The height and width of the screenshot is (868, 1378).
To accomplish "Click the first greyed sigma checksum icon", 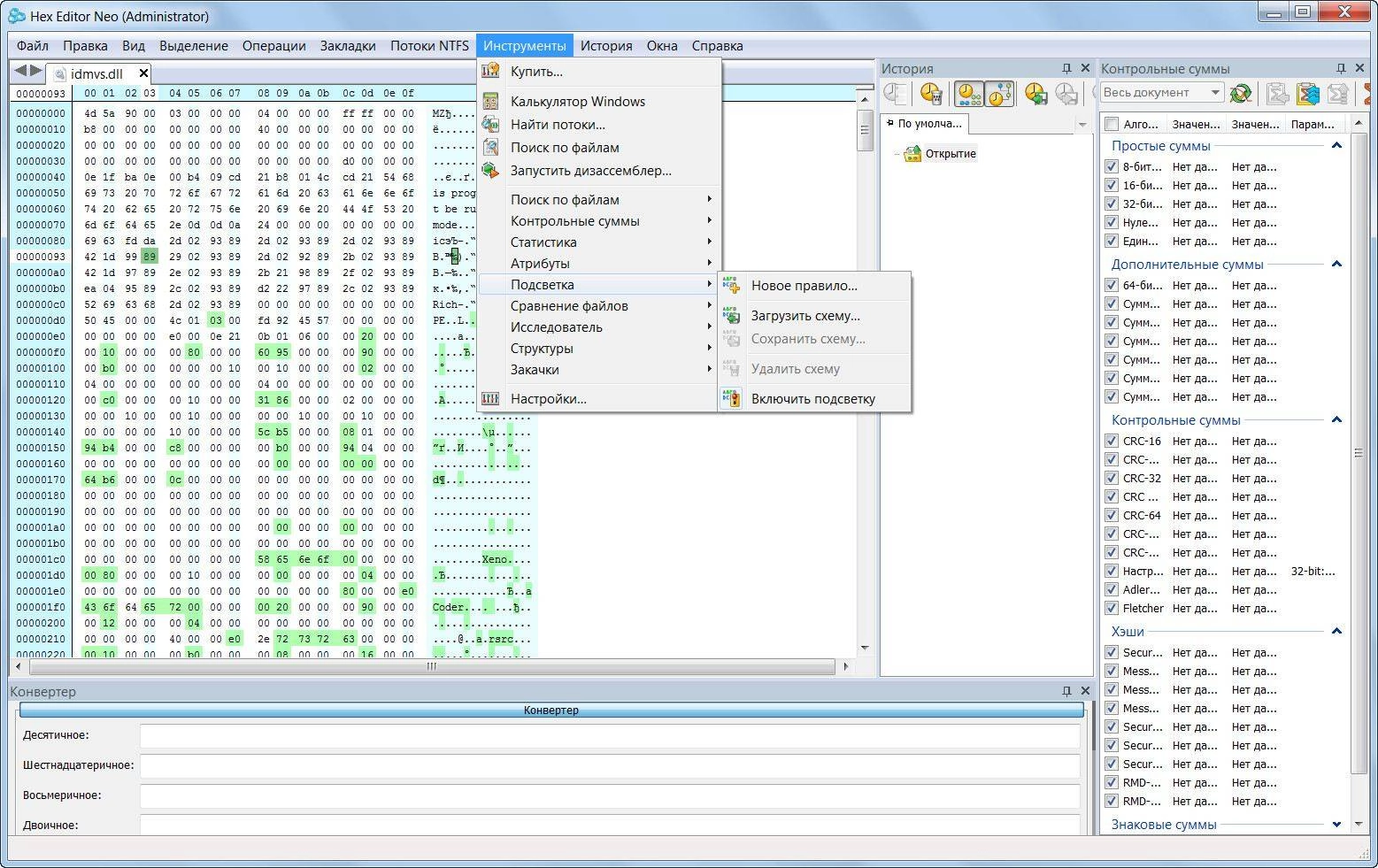I will coord(1277,92).
